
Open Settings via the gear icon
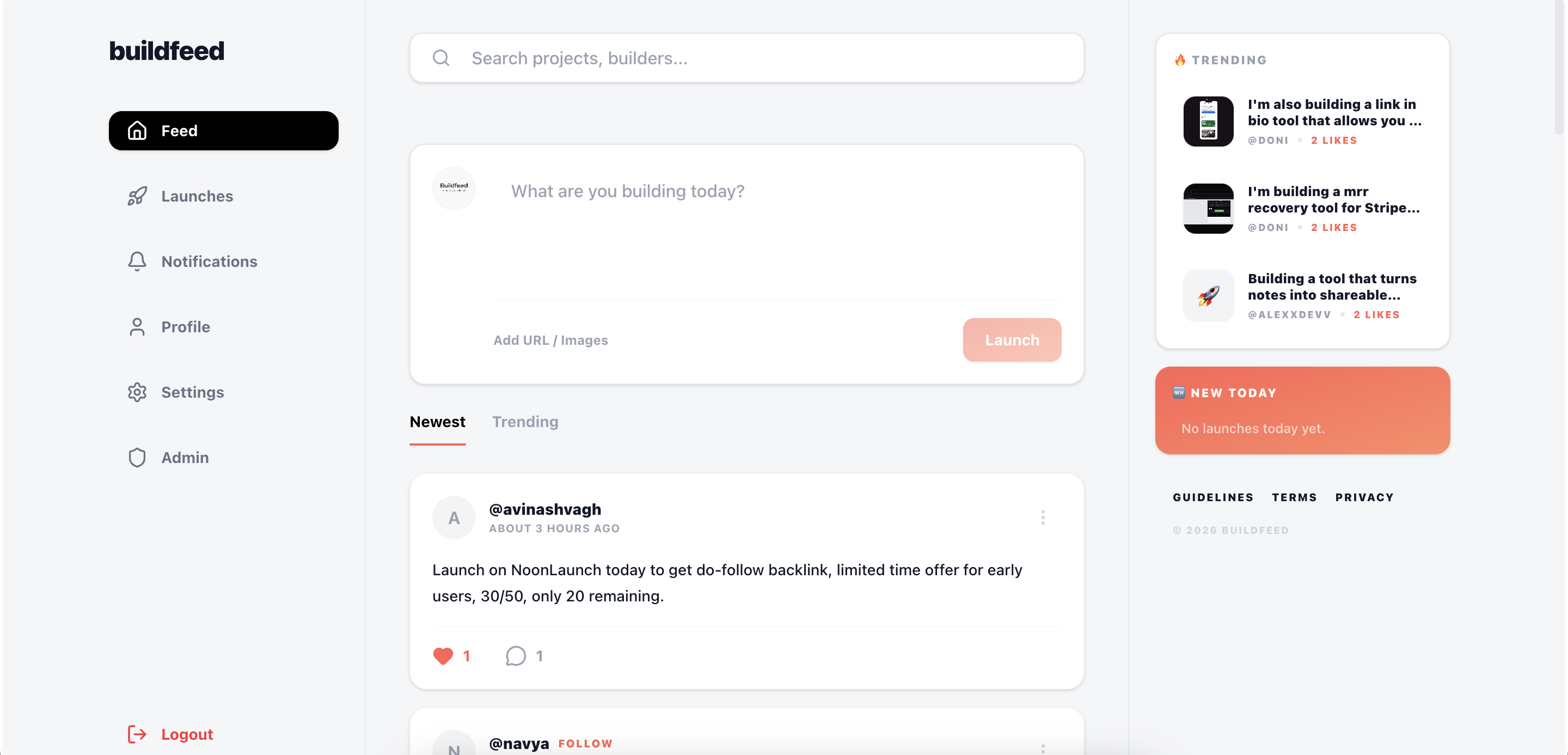point(136,392)
